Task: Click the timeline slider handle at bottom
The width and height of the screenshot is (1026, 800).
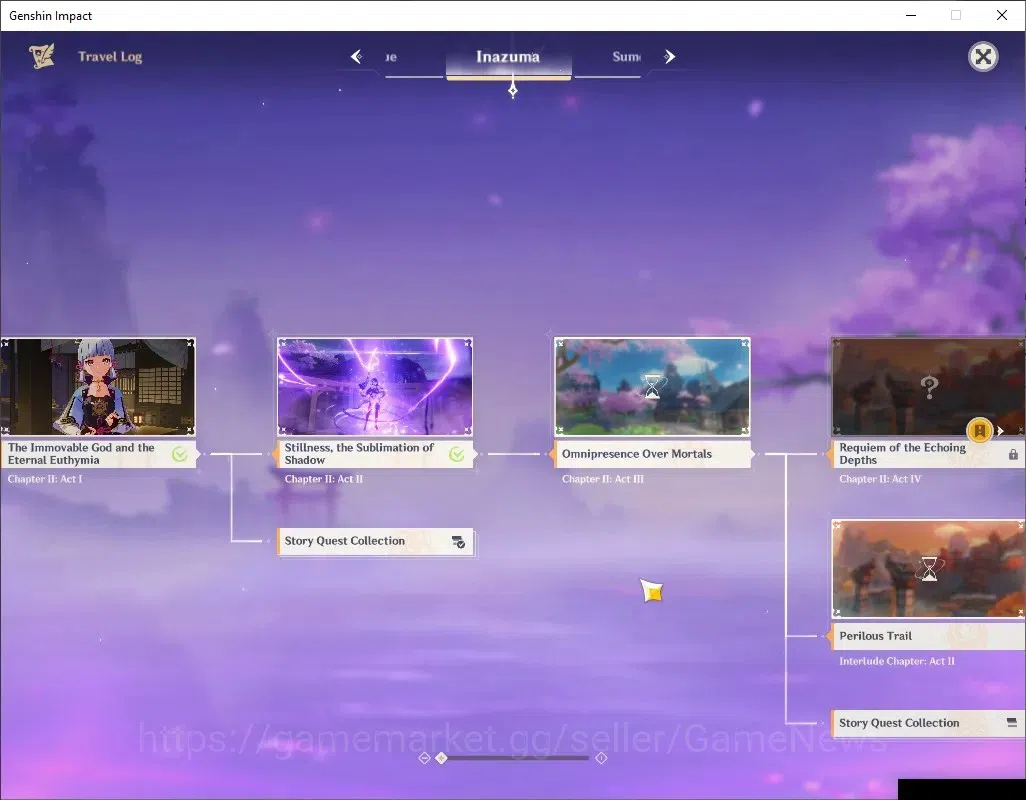Action: point(441,758)
